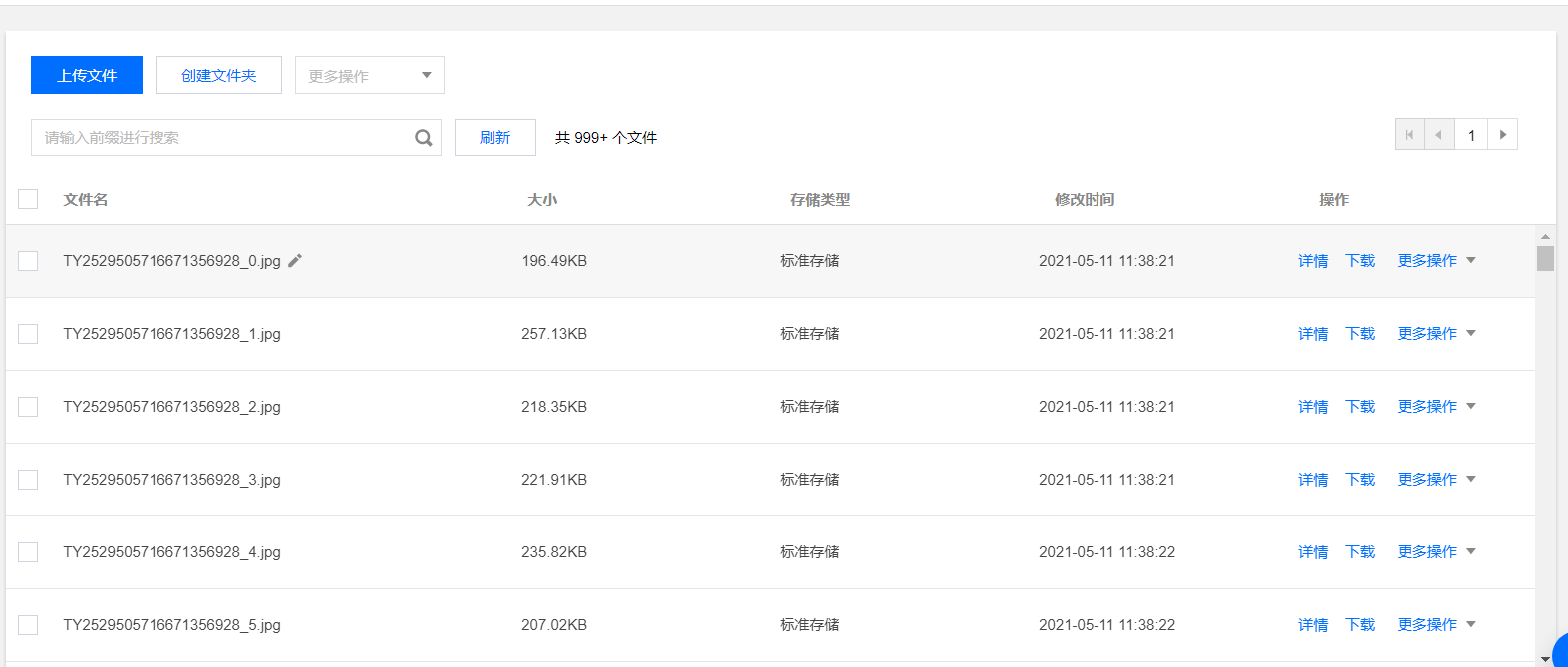Screen dimensions: 1568x667
Task: Click filename TY2529505716671356928_0.jpg
Action: (x=171, y=261)
